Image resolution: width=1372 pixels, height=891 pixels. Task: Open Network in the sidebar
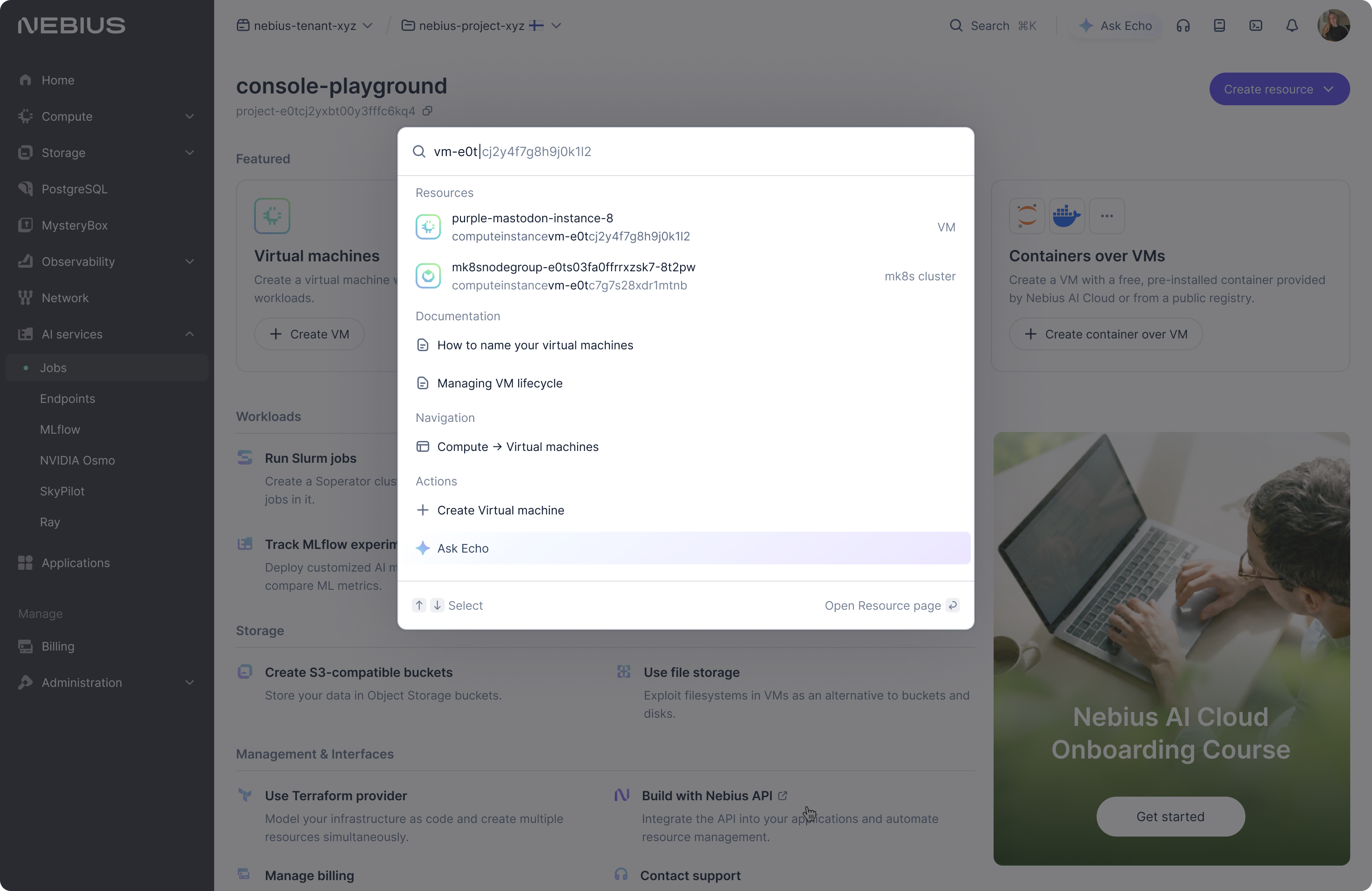pos(65,298)
